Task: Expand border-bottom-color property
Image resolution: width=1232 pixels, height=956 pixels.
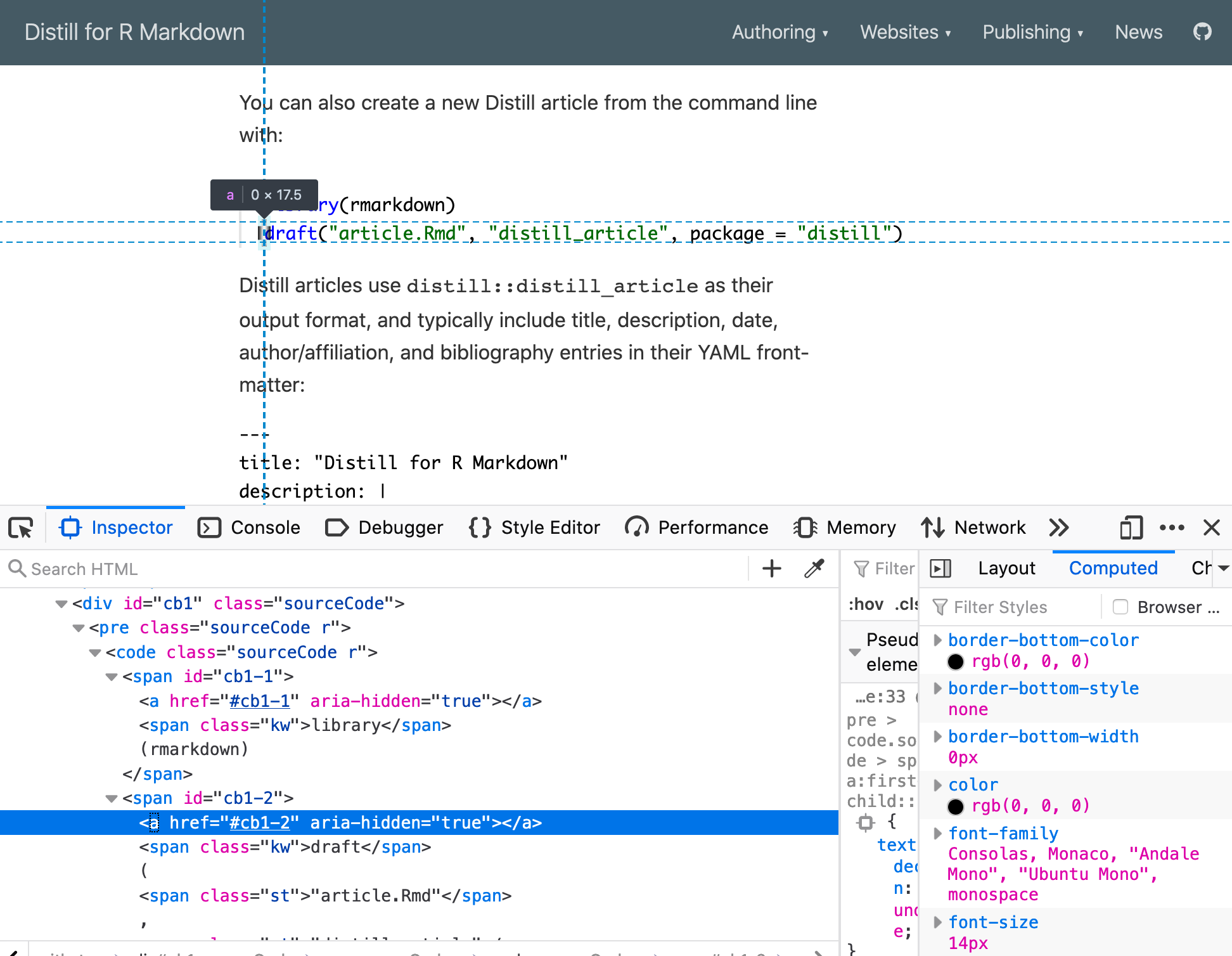Action: click(x=937, y=640)
